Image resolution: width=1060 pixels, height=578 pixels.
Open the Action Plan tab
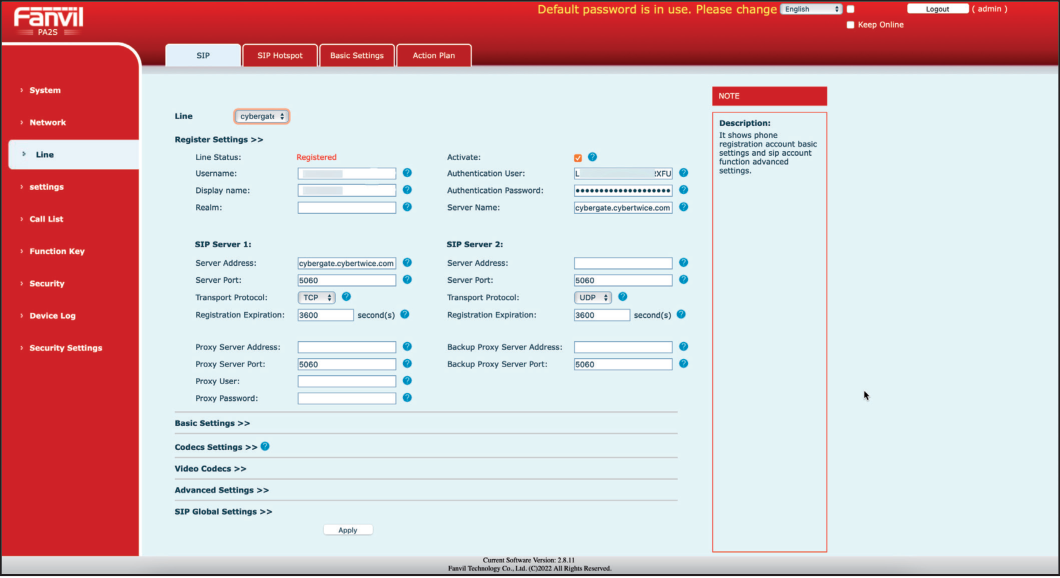coord(433,56)
